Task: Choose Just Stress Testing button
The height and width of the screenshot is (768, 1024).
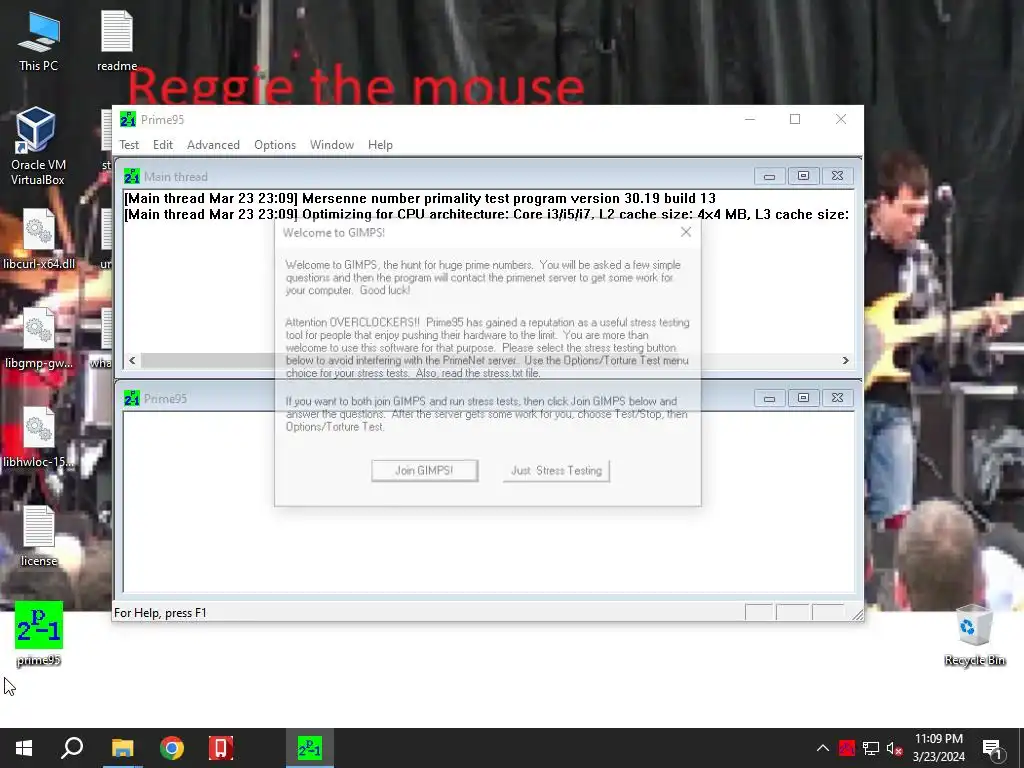Action: pyautogui.click(x=556, y=470)
